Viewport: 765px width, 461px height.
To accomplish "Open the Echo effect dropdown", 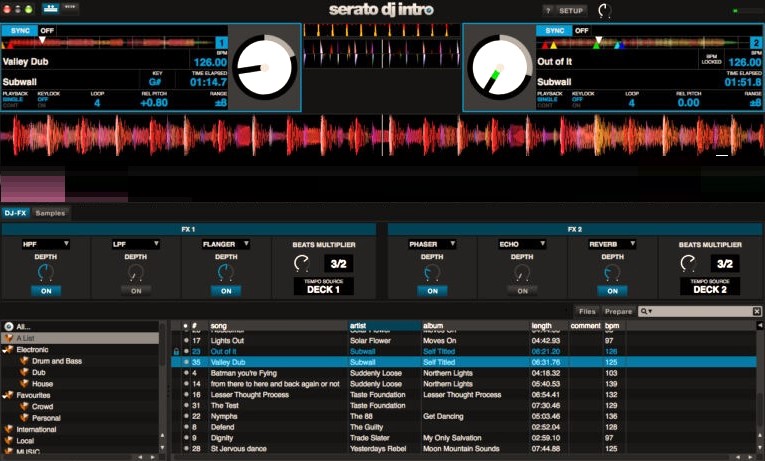I will (522, 244).
